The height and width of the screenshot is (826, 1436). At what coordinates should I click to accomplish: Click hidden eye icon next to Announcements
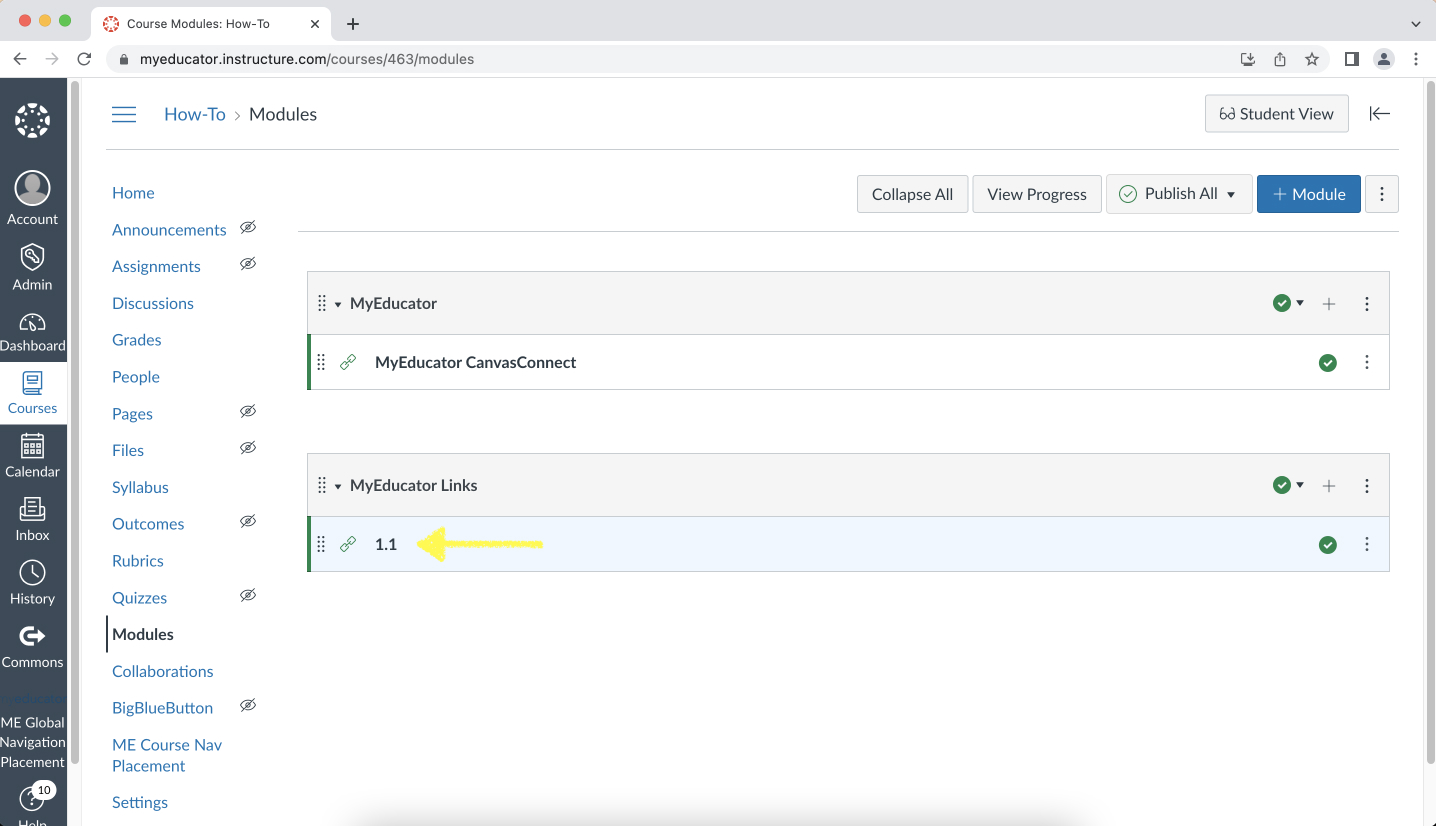pyautogui.click(x=248, y=227)
